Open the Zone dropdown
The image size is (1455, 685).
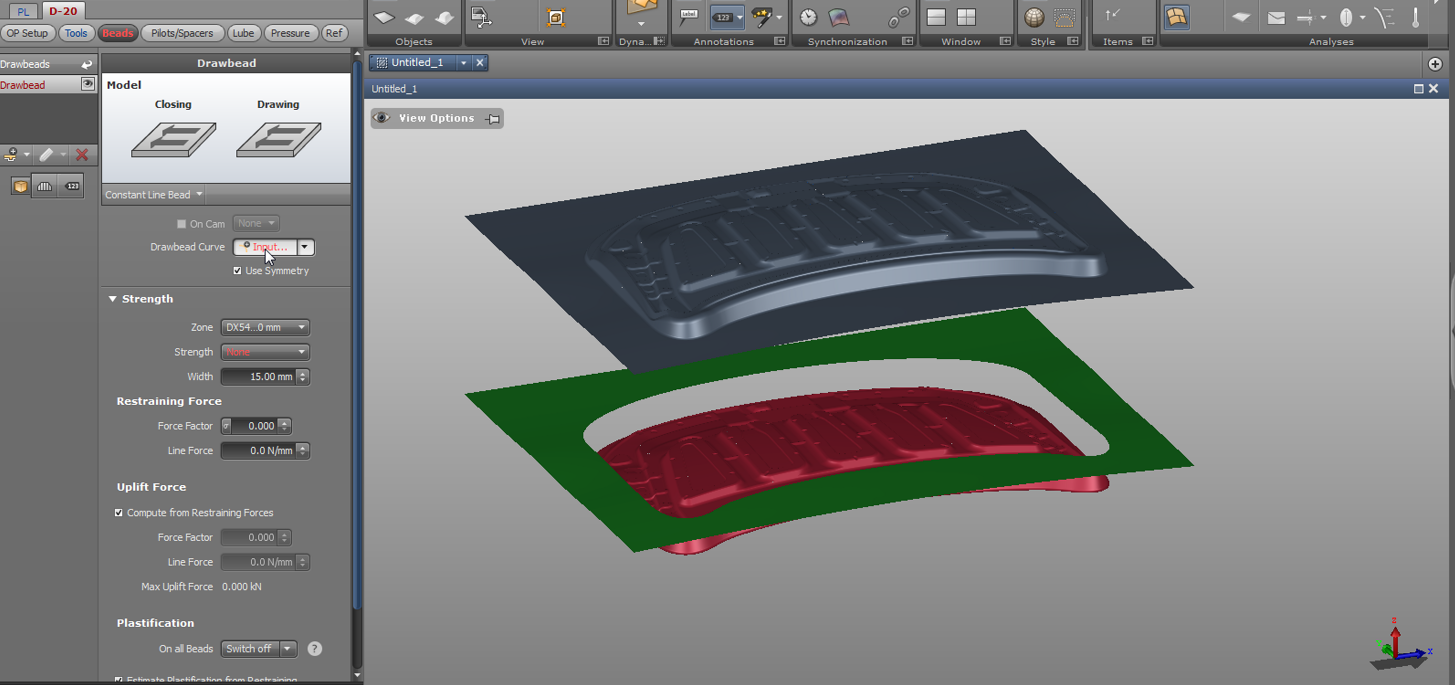265,327
